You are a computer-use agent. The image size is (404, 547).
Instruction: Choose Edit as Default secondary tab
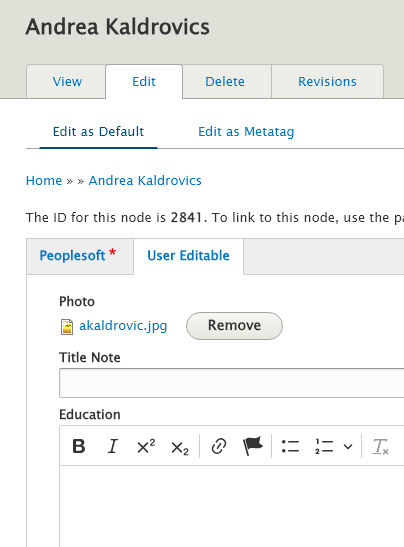click(x=98, y=132)
